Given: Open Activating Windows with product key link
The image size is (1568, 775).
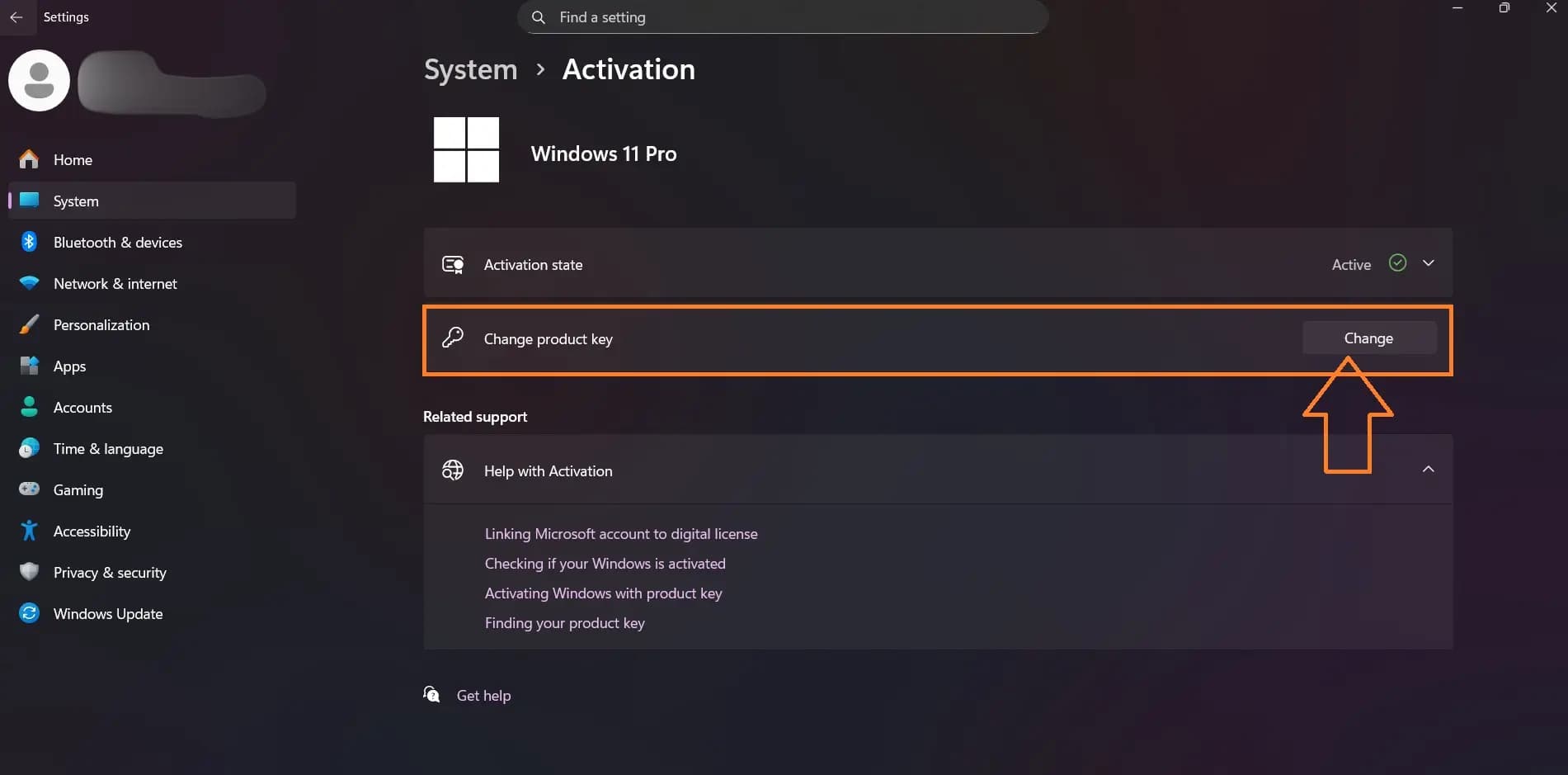Looking at the screenshot, I should pyautogui.click(x=604, y=593).
